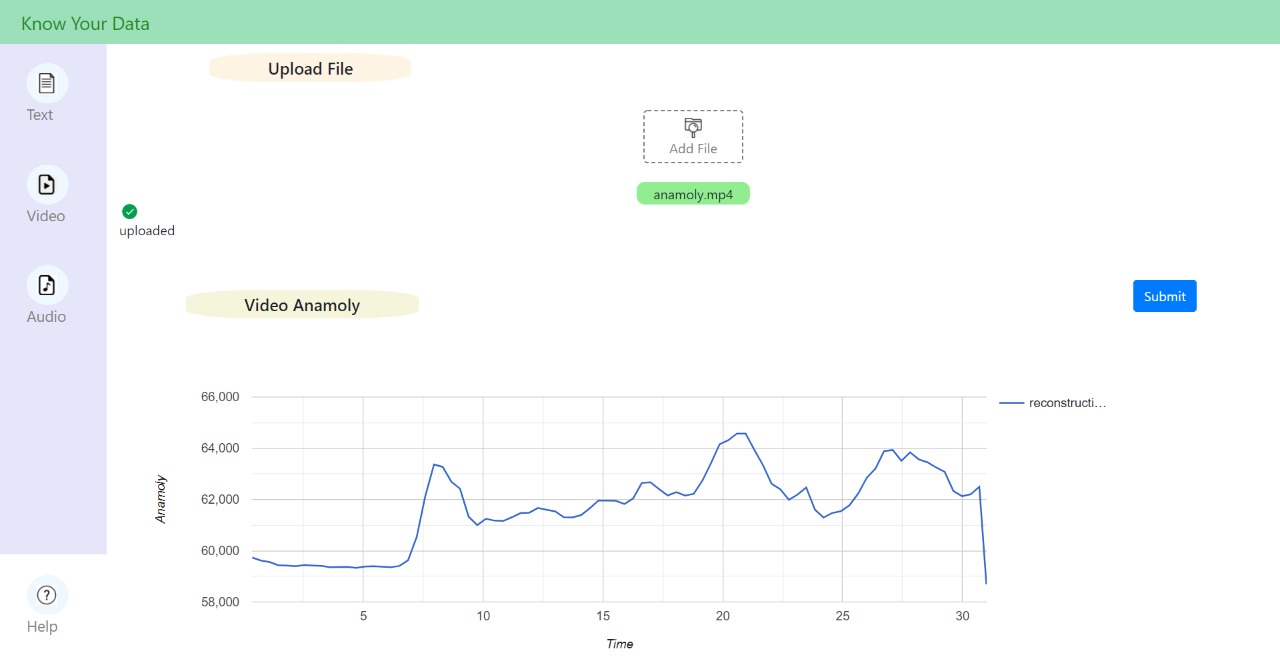
Task: Click the chart line's first peak near time 8
Action: coord(435,465)
